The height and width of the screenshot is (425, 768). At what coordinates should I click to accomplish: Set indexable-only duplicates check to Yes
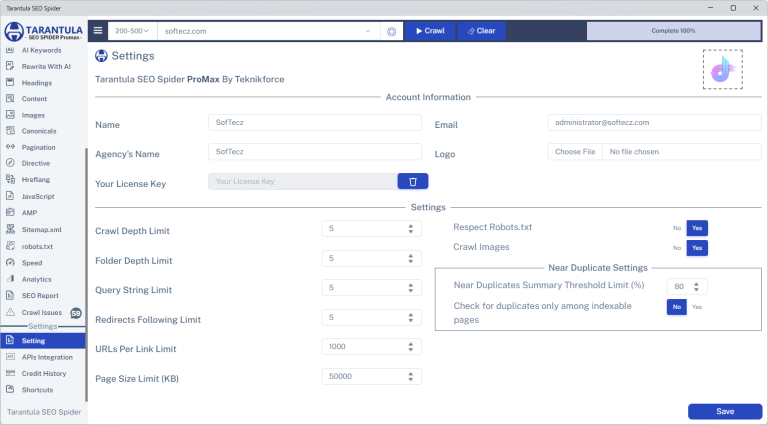(x=697, y=307)
